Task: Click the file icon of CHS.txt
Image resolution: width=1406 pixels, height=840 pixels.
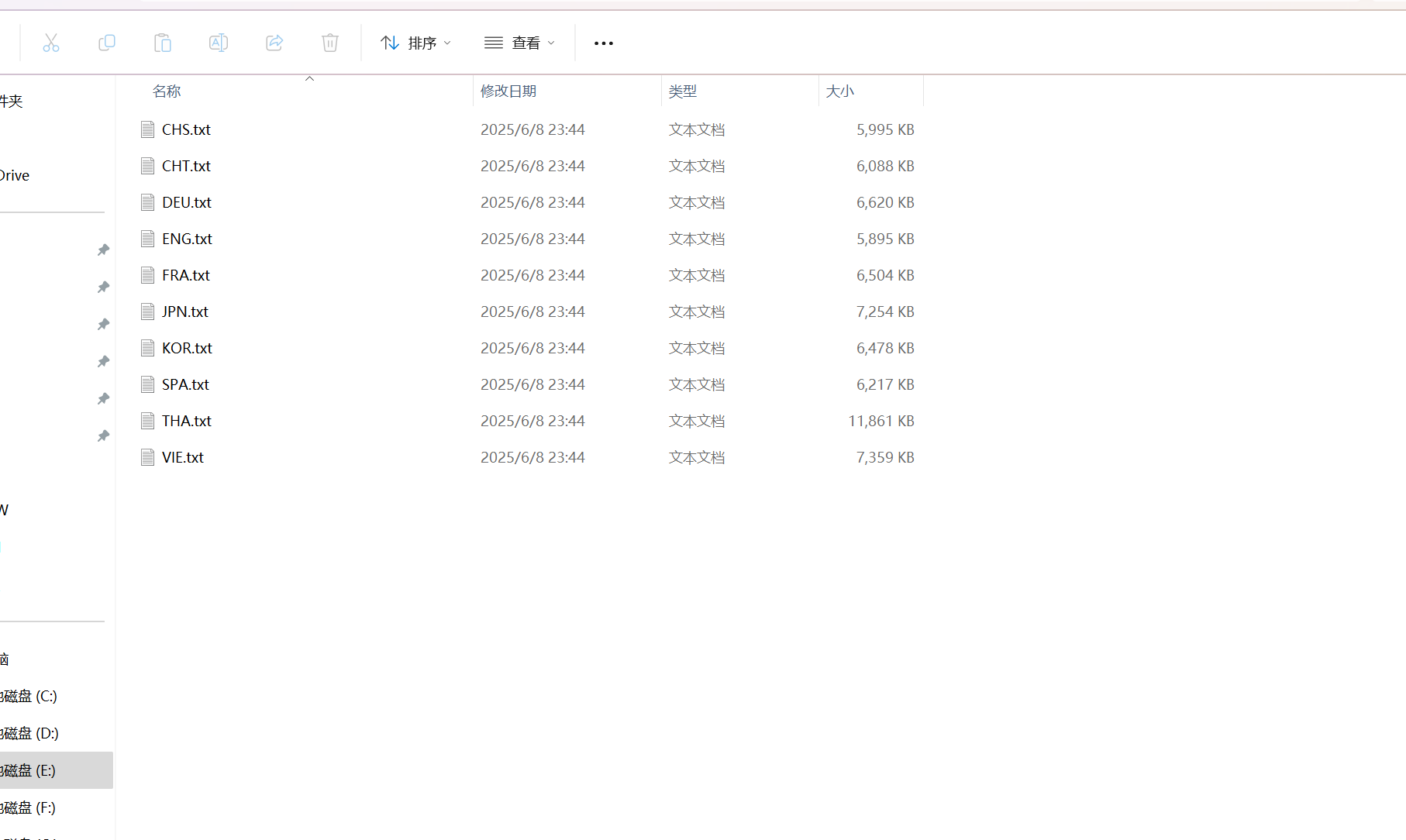Action: 148,129
